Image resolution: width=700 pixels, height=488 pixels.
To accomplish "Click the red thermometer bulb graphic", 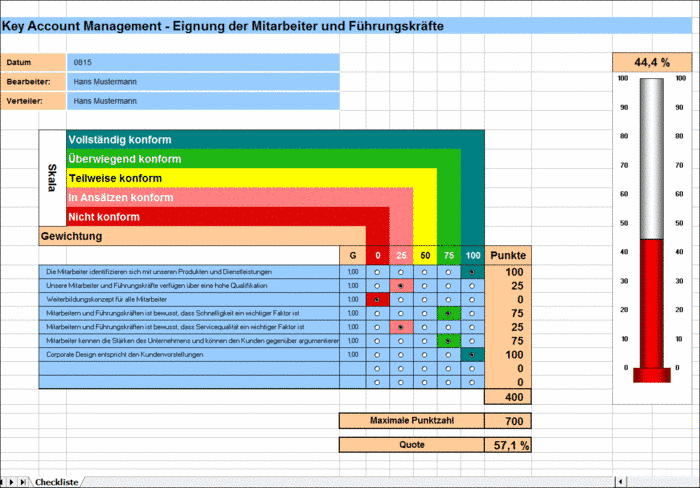I will [x=652, y=375].
